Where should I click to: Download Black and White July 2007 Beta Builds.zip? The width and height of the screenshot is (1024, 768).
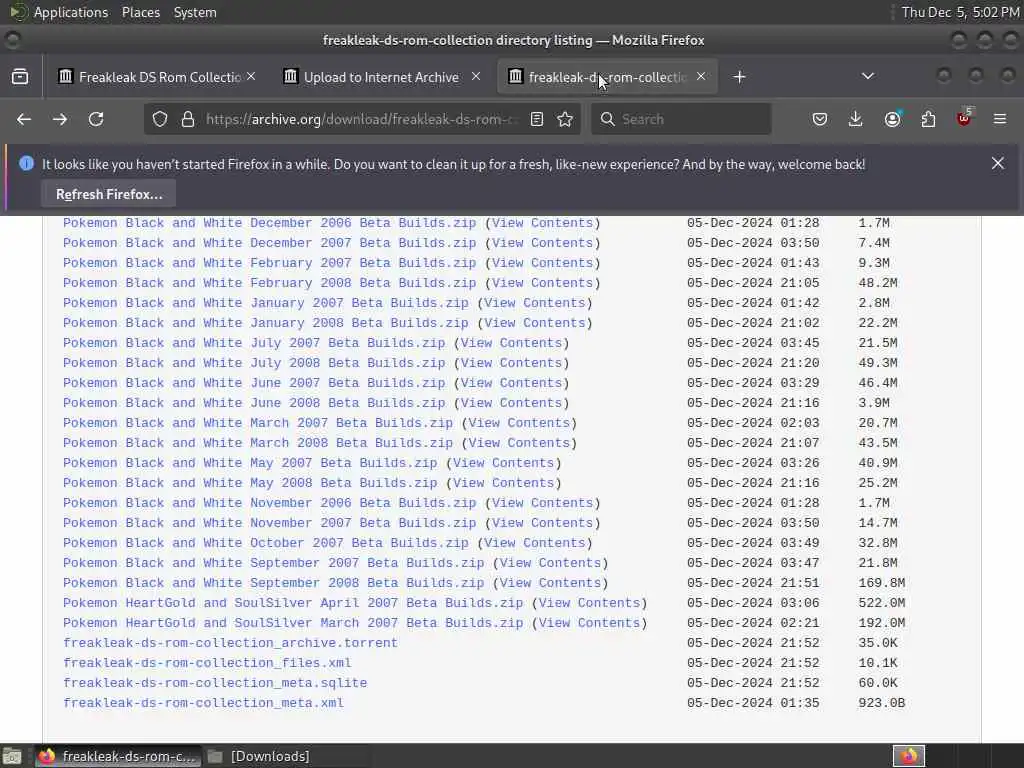click(x=254, y=344)
